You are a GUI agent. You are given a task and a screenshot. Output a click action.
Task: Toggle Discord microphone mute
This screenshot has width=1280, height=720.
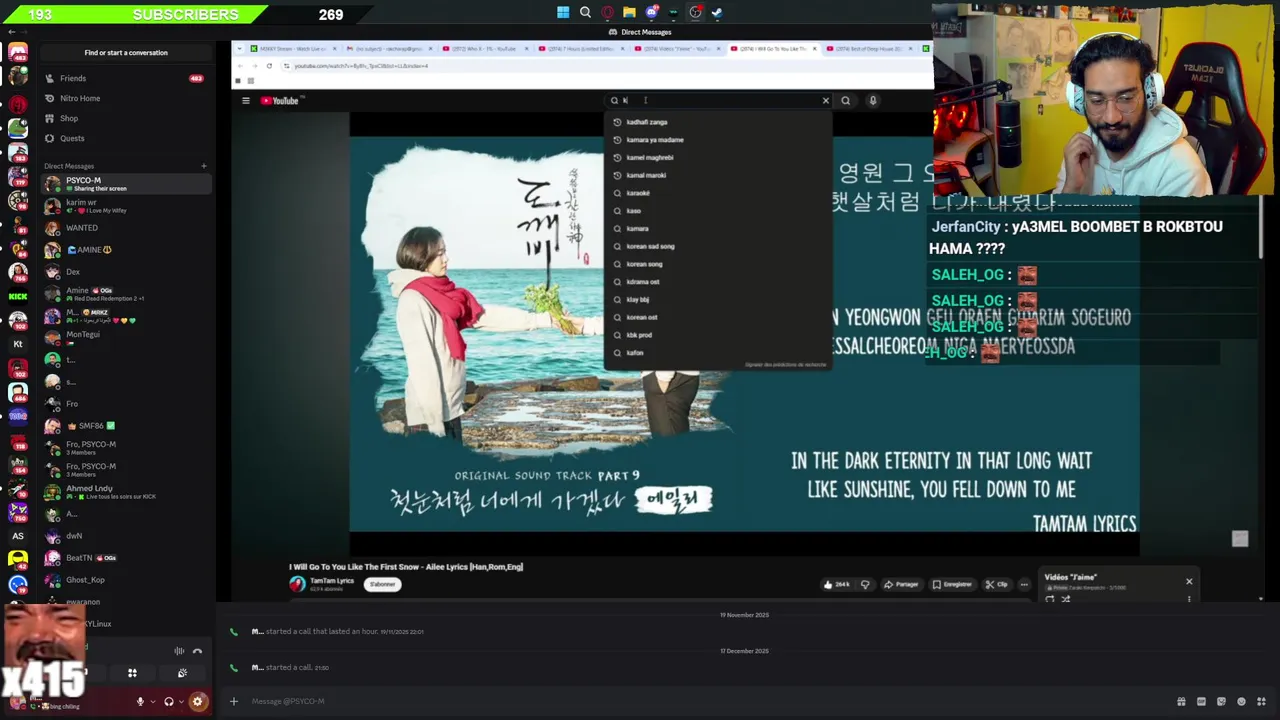140,702
